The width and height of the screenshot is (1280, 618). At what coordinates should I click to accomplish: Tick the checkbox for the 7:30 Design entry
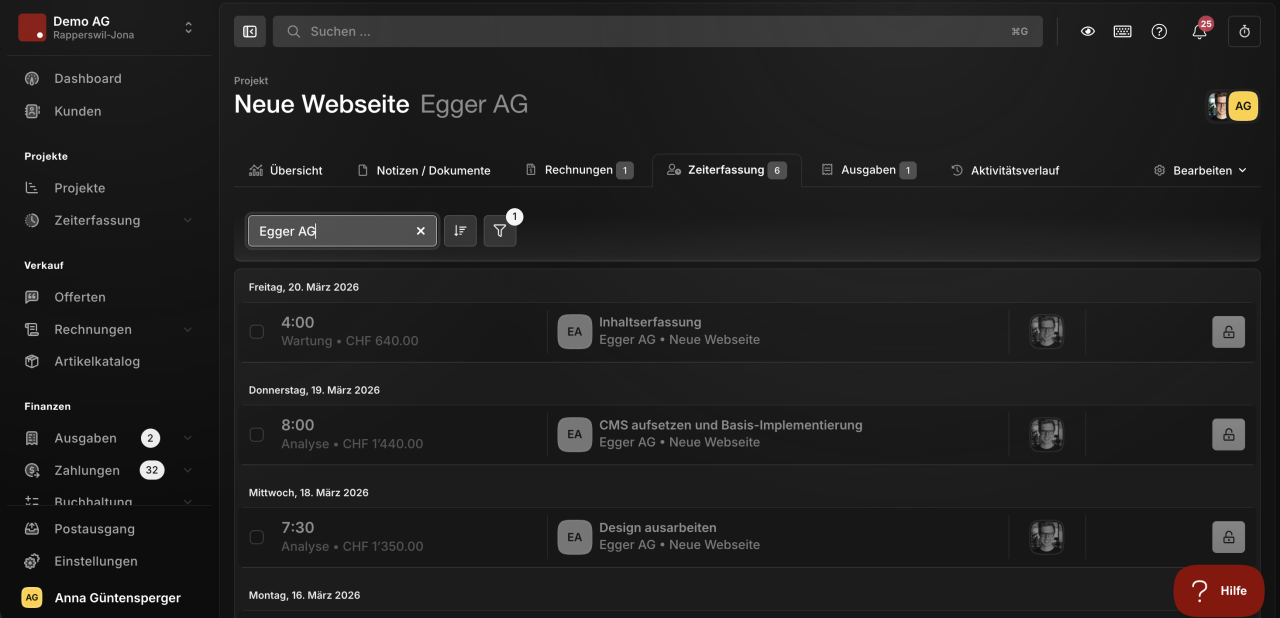[x=257, y=537]
